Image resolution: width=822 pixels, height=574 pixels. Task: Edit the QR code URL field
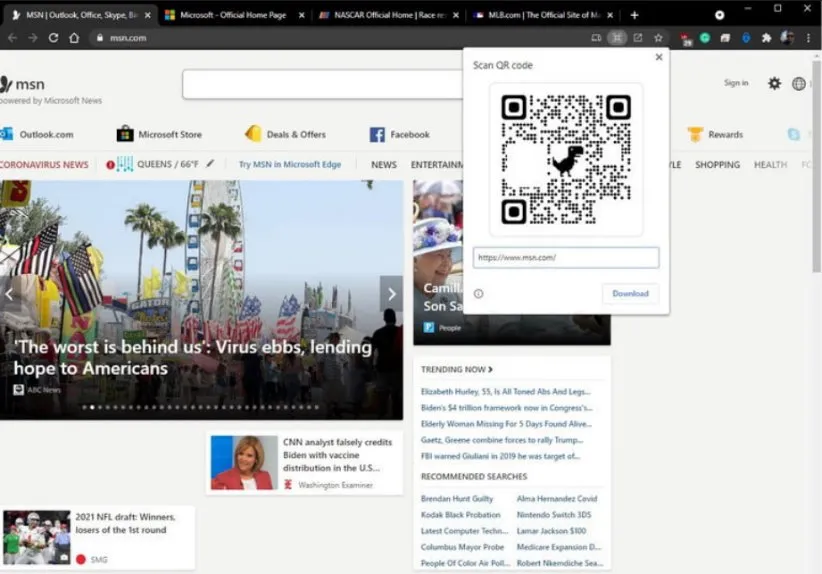tap(565, 258)
